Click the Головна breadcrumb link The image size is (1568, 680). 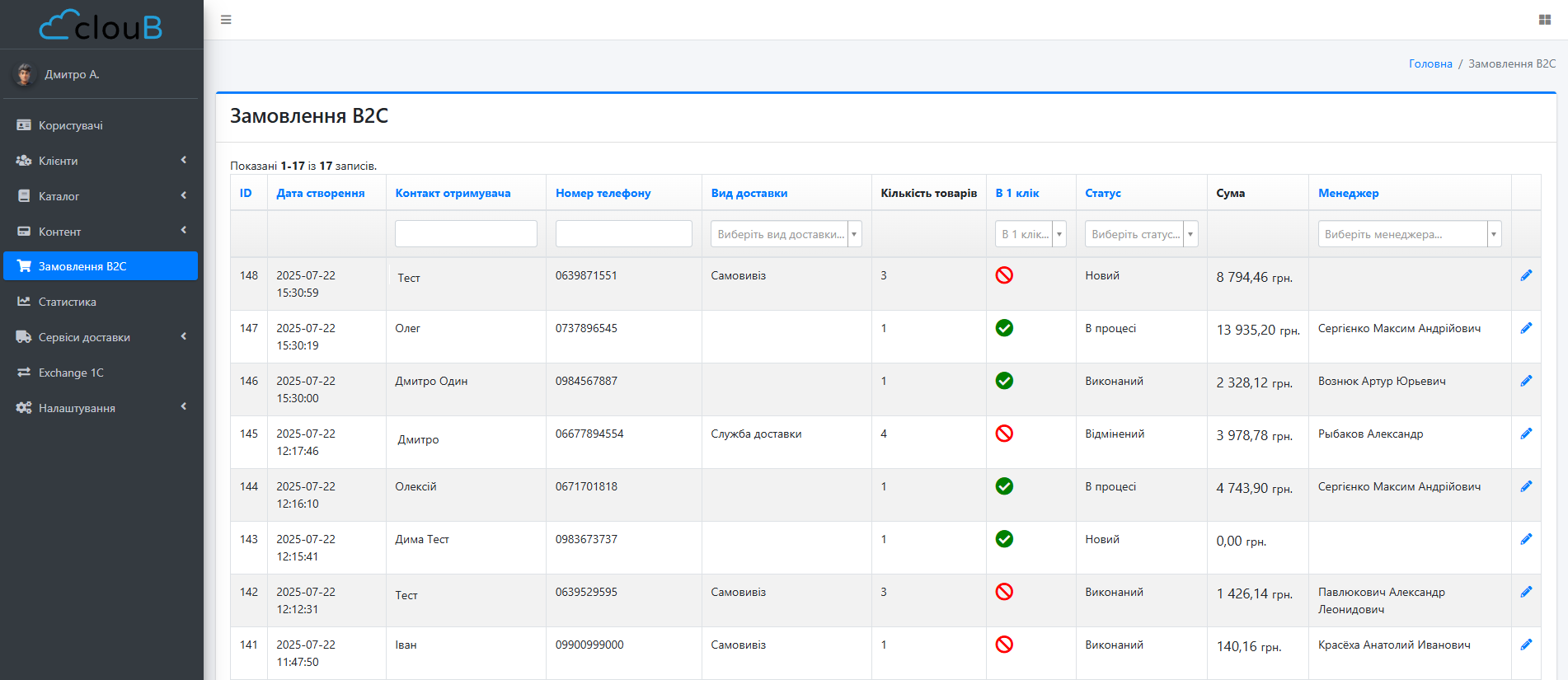coord(1430,63)
